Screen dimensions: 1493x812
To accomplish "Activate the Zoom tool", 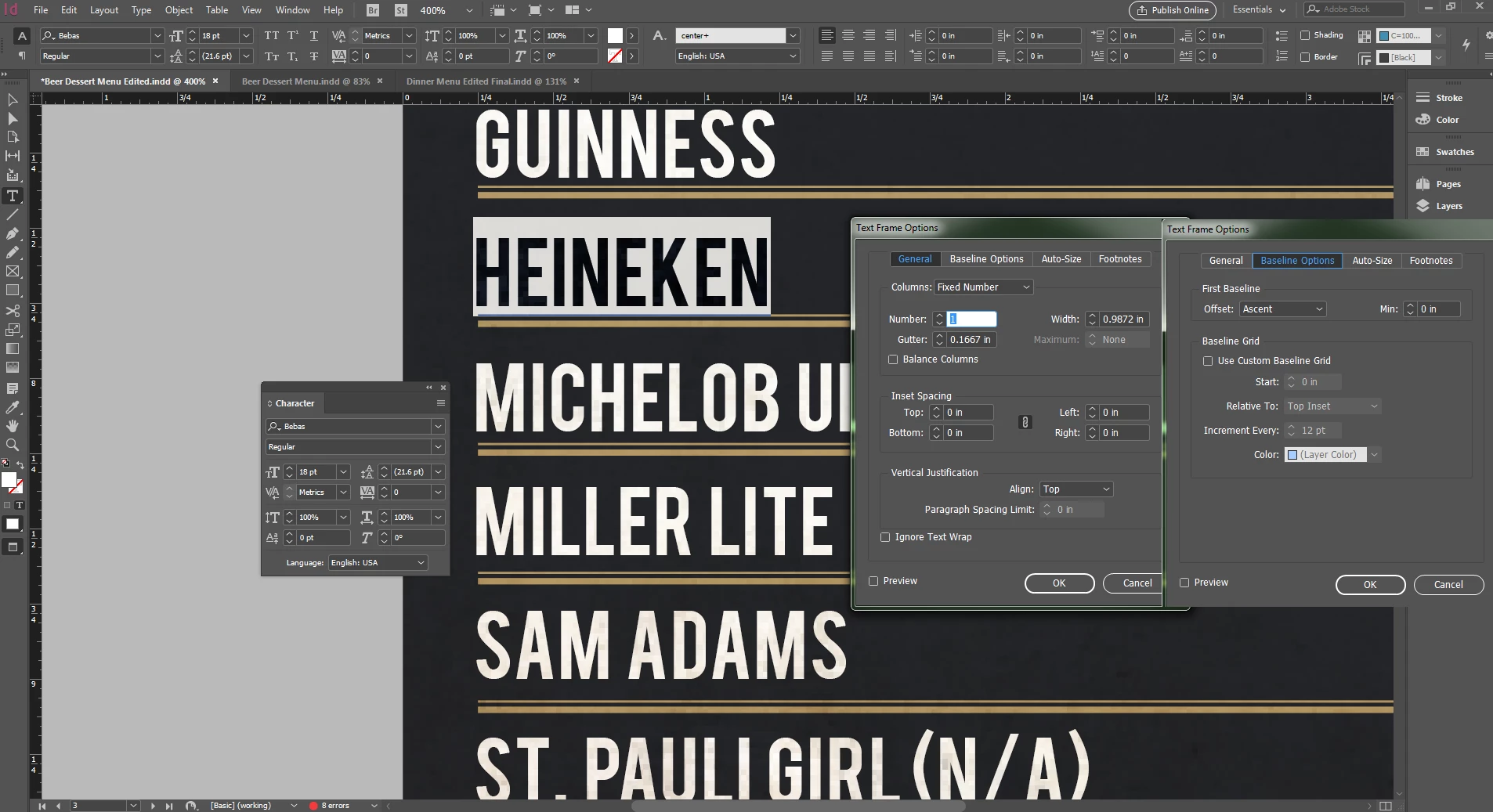I will tap(13, 445).
